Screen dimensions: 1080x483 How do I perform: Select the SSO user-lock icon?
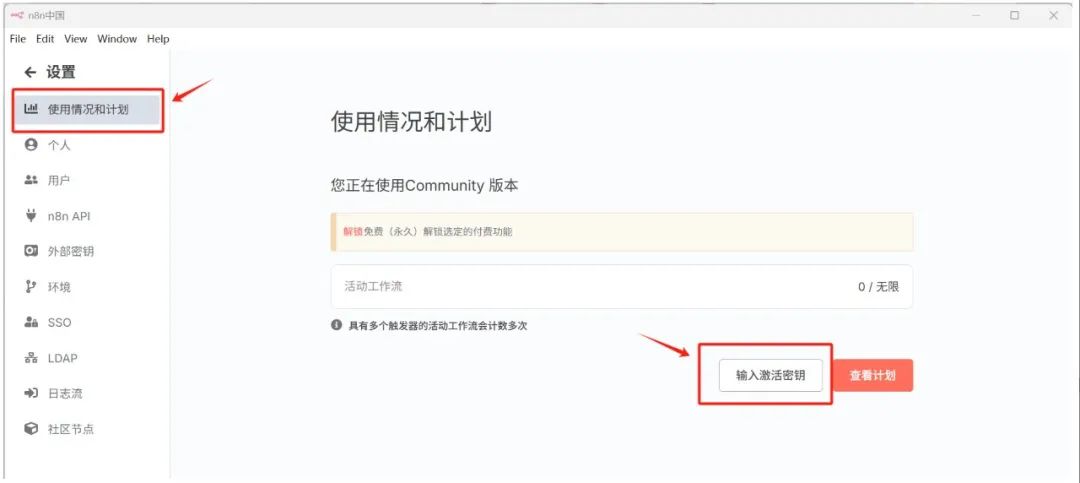coord(31,322)
